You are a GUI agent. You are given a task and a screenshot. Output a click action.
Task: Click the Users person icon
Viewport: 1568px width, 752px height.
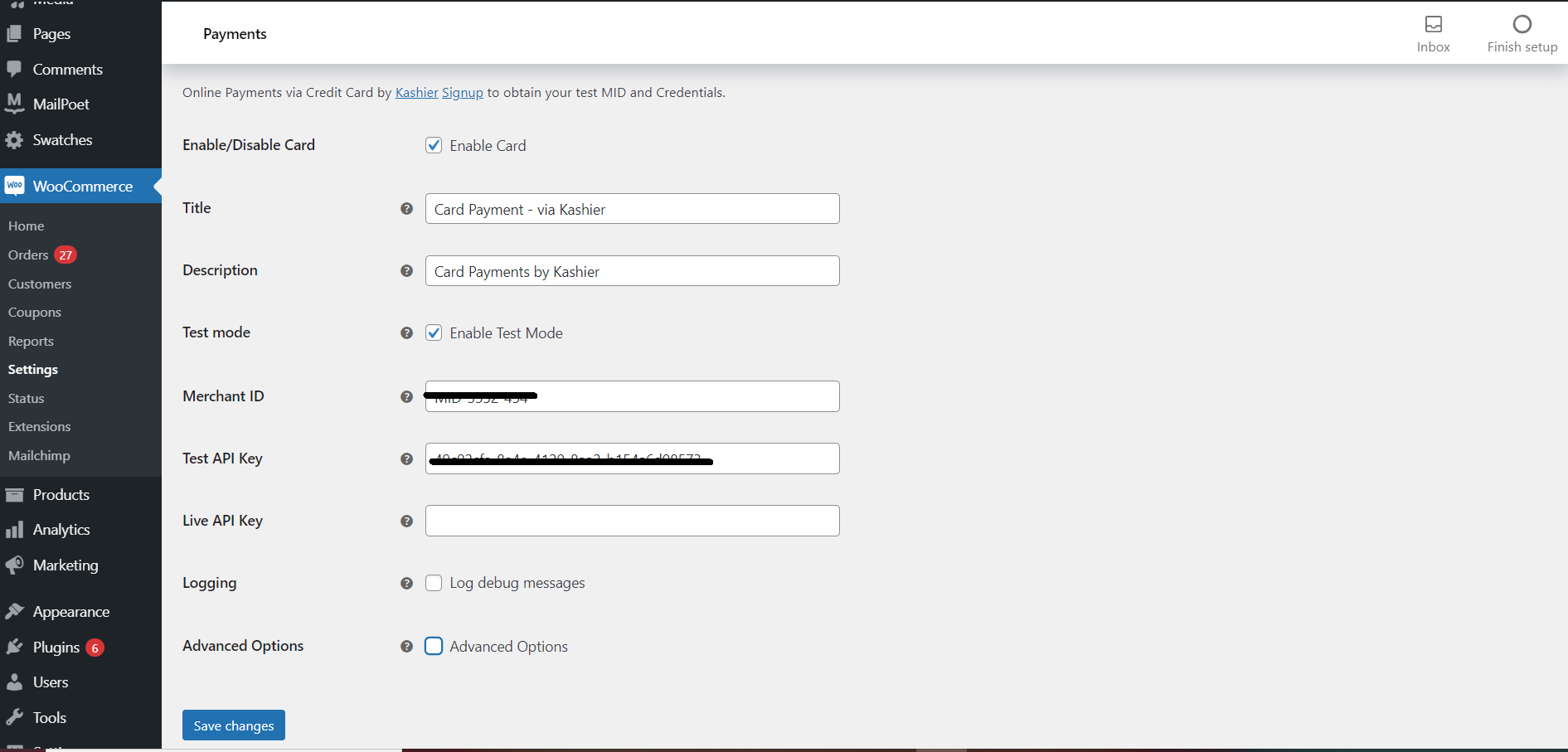click(x=14, y=682)
